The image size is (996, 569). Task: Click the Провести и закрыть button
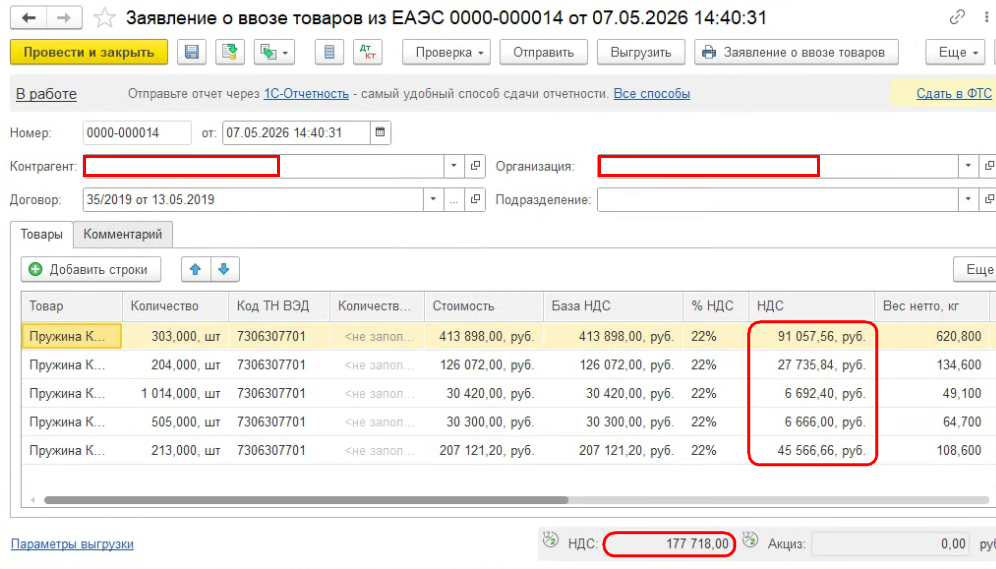[89, 52]
